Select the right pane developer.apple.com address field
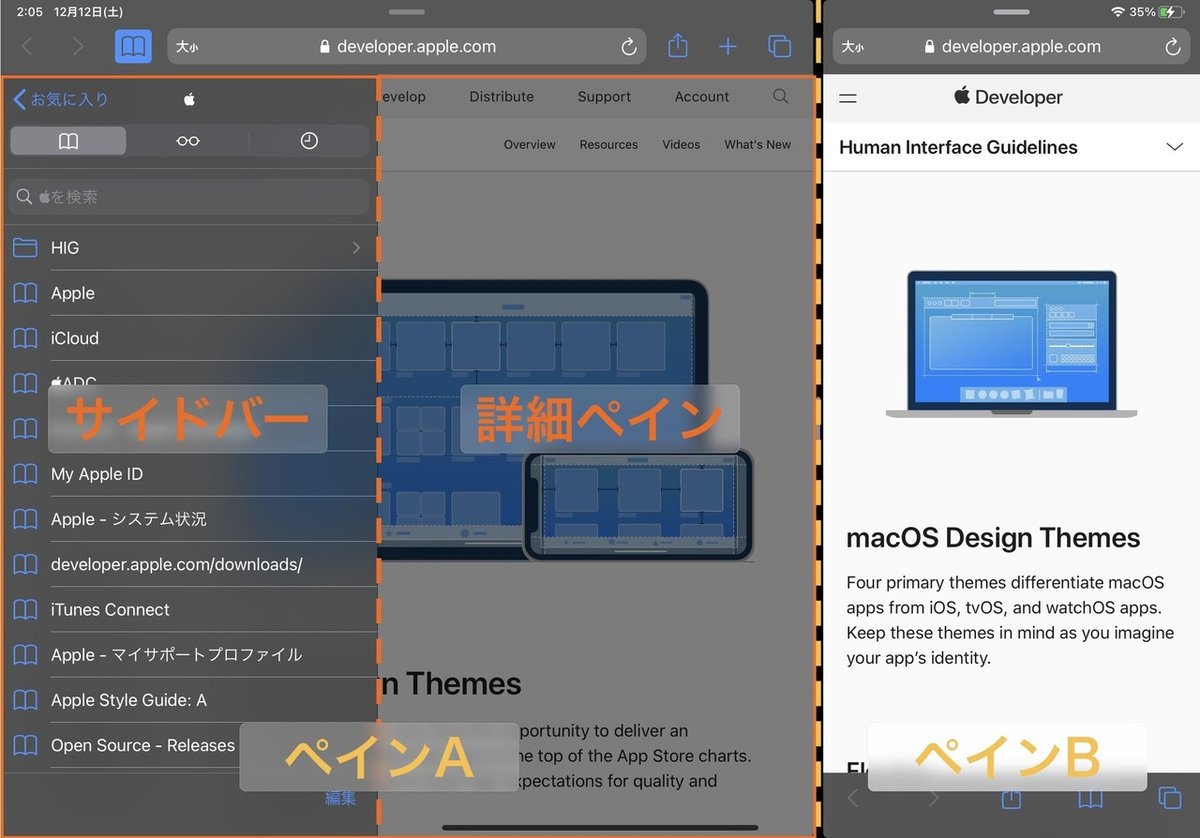Viewport: 1200px width, 838px height. 1011,47
